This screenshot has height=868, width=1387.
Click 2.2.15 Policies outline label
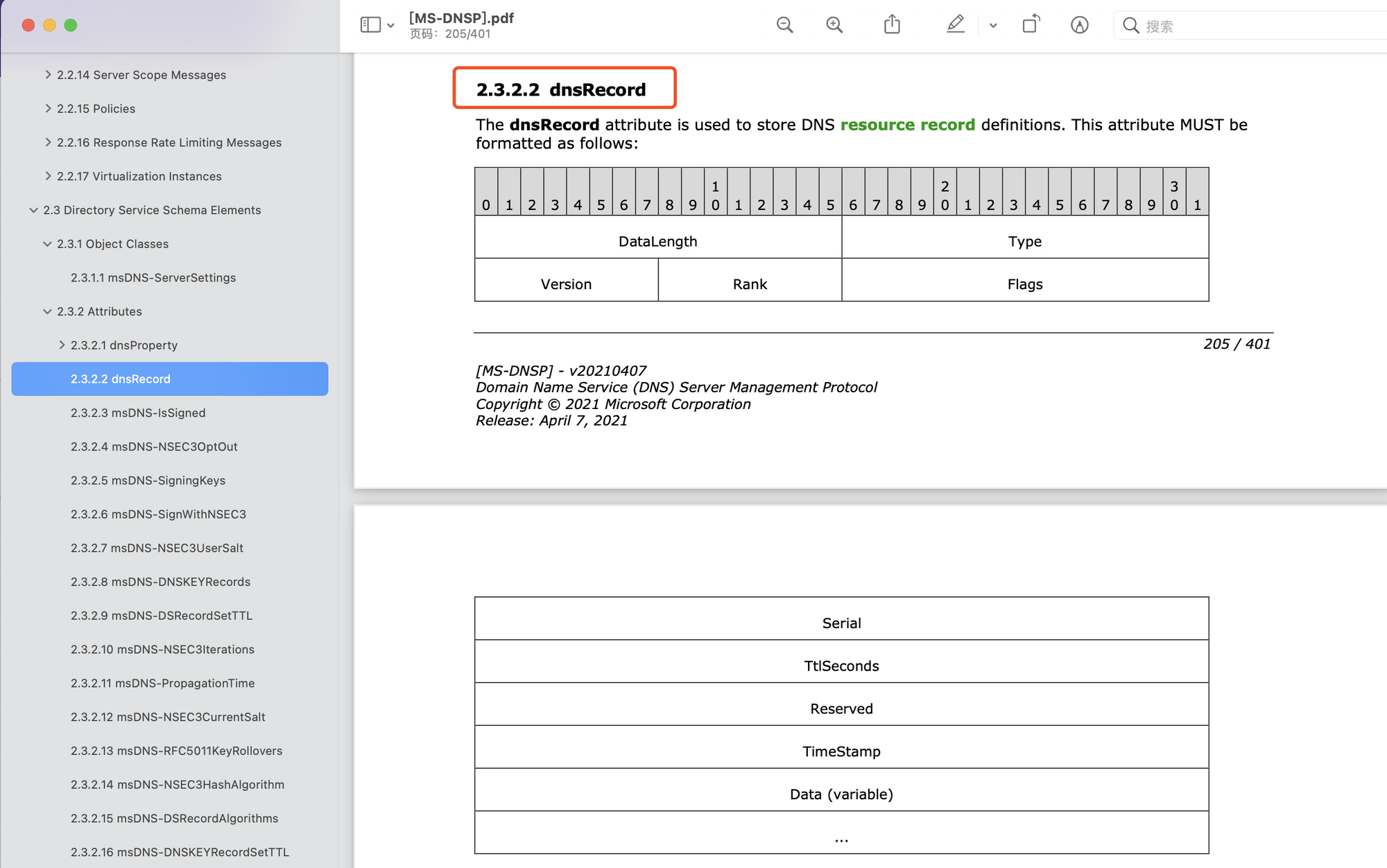(x=96, y=108)
